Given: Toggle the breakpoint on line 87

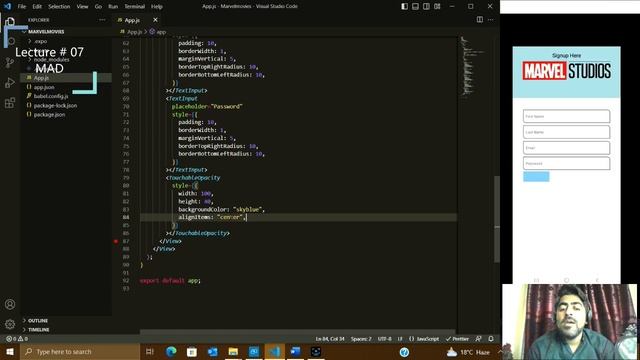Looking at the screenshot, I should 116,241.
